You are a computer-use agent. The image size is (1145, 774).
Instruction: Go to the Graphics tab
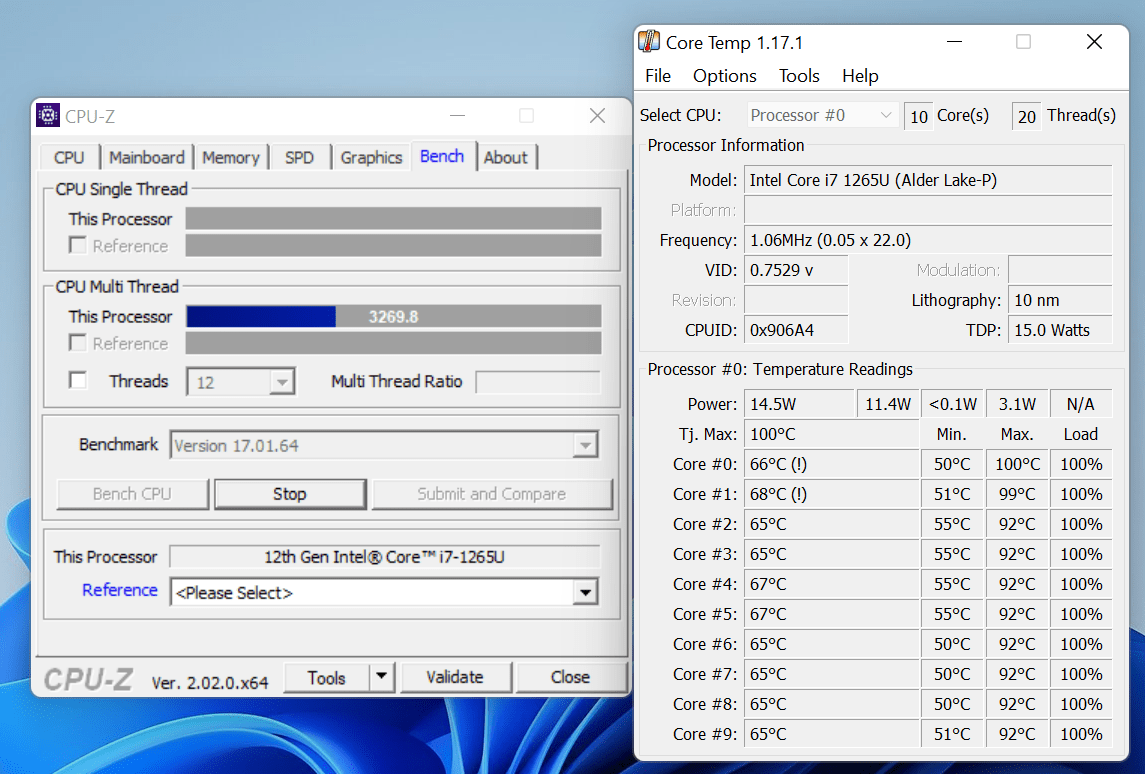click(x=371, y=158)
